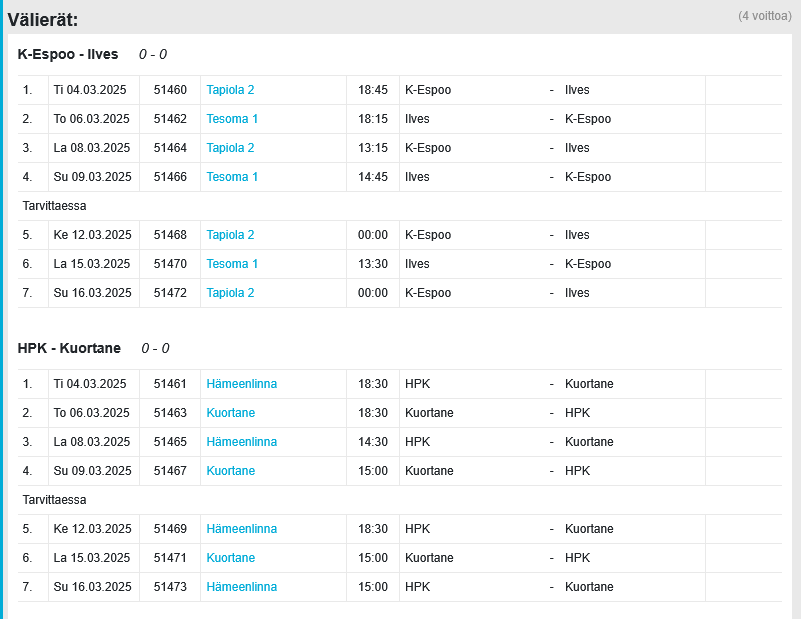Select date Su 09.03.2025 for game 51466
Screen dimensions: 801x619
click(x=92, y=177)
